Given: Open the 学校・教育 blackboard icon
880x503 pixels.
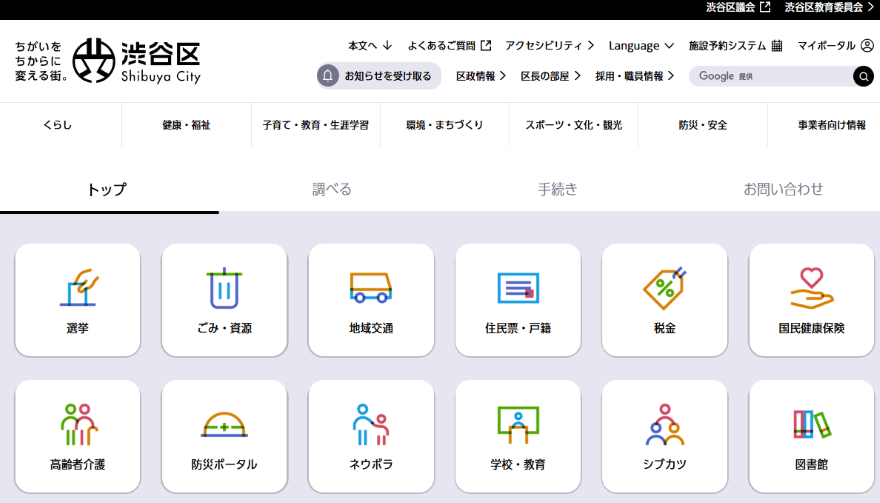Looking at the screenshot, I should 518,437.
